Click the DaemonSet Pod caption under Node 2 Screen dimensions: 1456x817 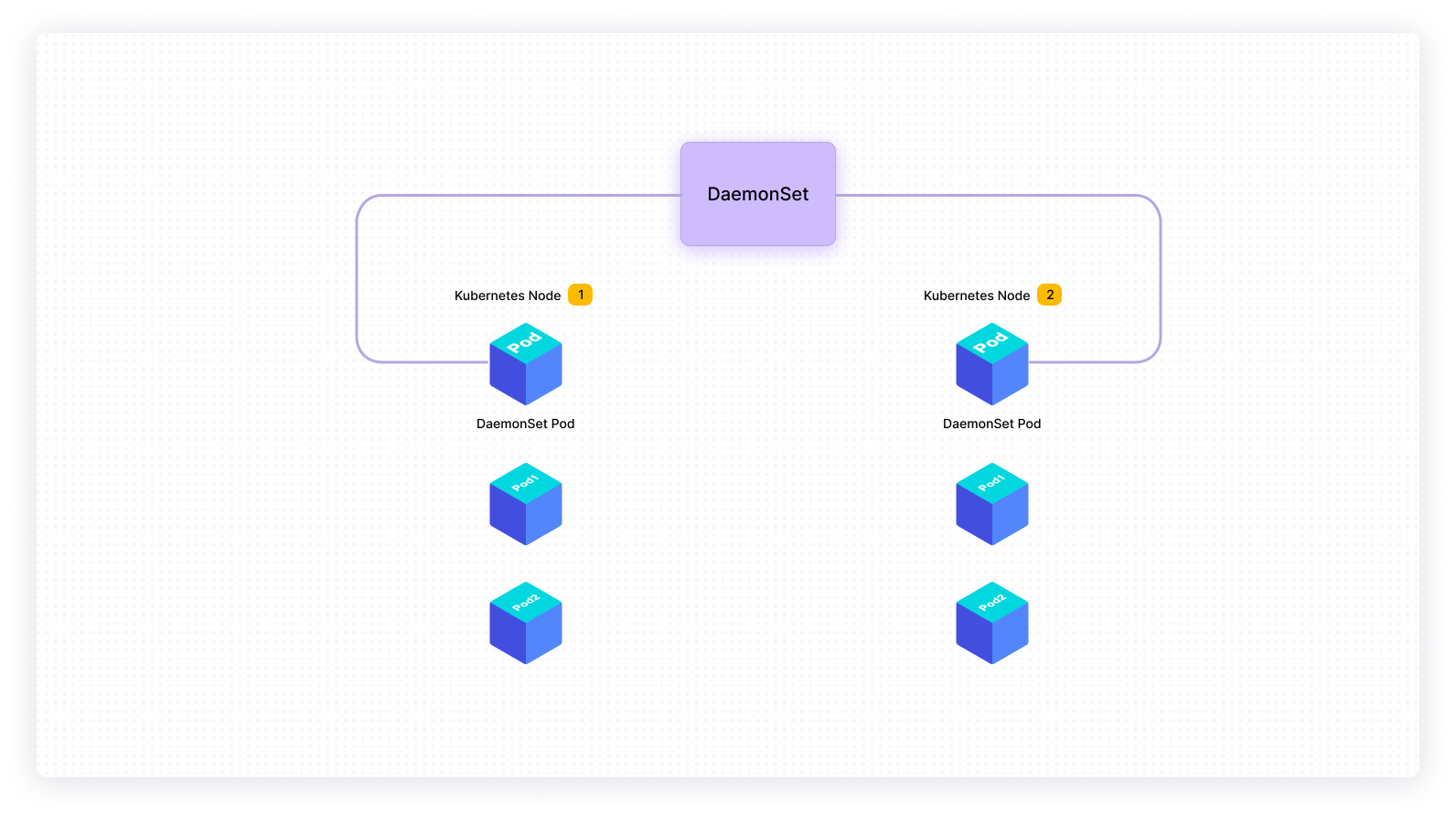[992, 424]
